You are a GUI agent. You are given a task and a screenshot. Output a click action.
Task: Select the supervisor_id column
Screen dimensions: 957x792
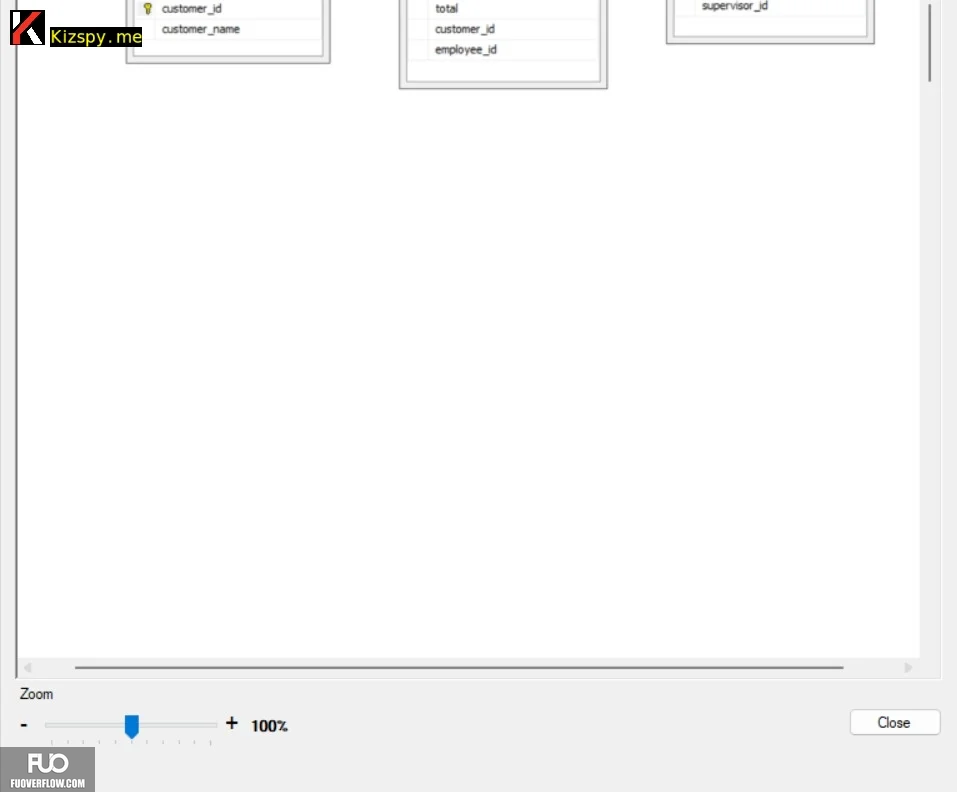pyautogui.click(x=734, y=6)
